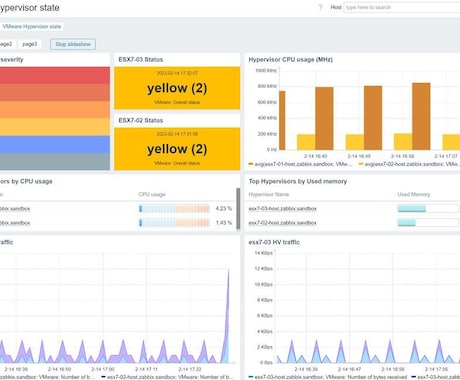
Task: Click esx7-02-host legend entry in CPU graph
Action: (x=409, y=164)
